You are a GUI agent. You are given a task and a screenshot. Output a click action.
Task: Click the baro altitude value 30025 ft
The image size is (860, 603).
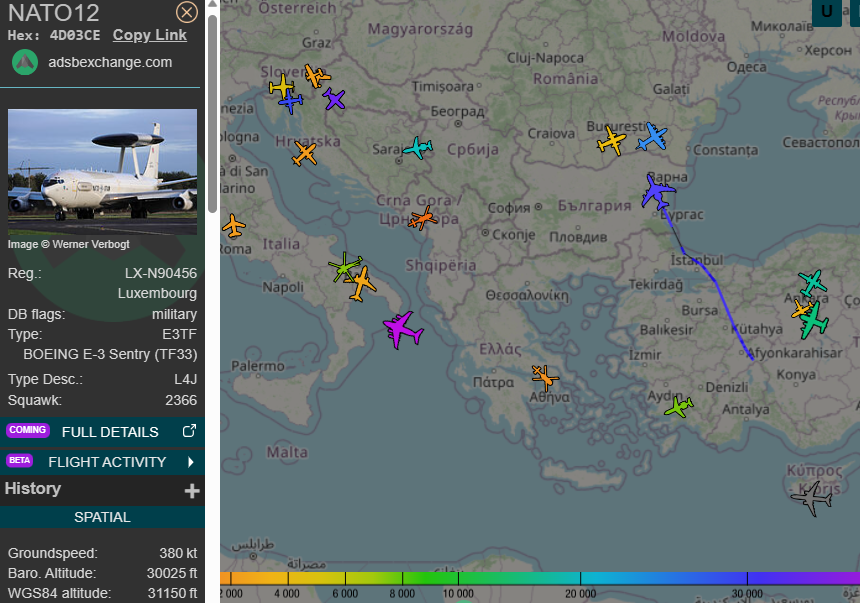click(172, 573)
